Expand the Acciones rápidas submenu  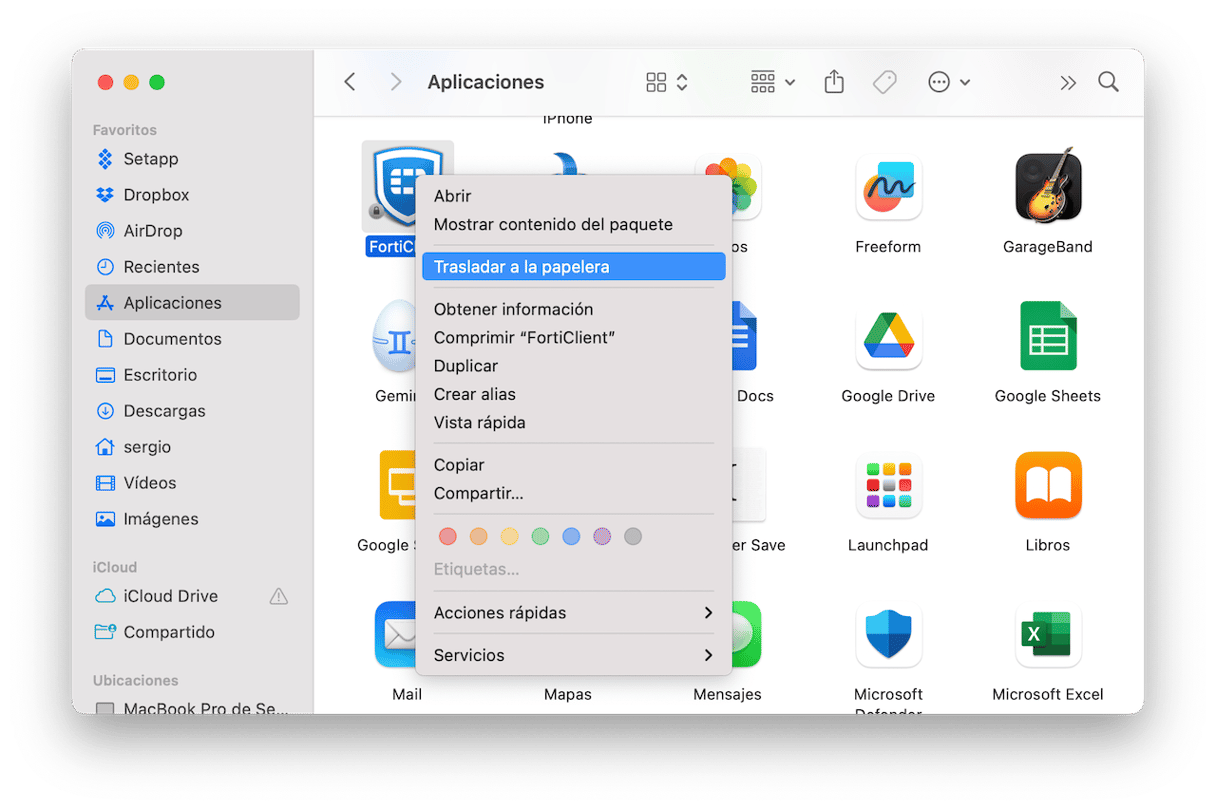pos(573,613)
